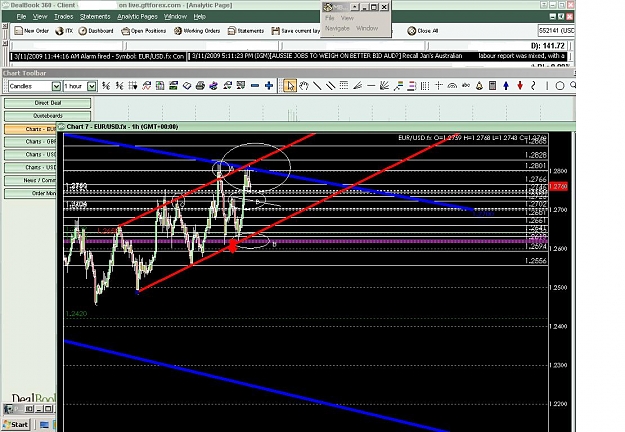
Task: Open the 1 hour timeframe dropdown
Action: click(92, 86)
